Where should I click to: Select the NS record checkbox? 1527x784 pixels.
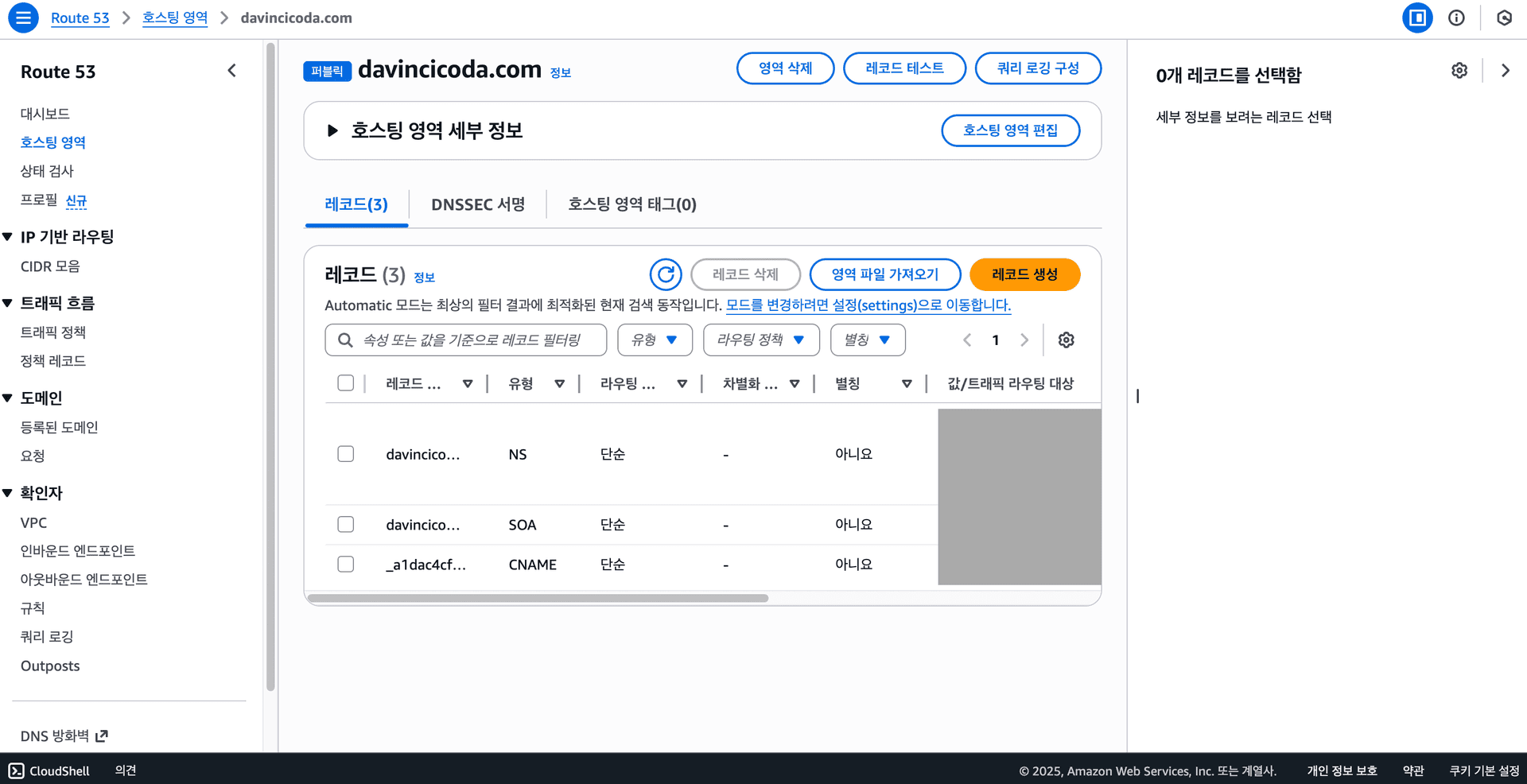346,453
